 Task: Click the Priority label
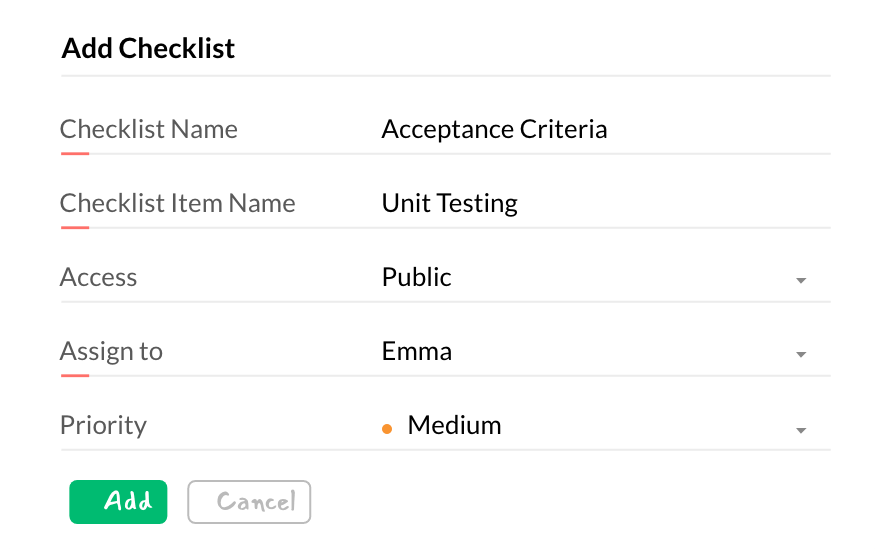(x=103, y=425)
